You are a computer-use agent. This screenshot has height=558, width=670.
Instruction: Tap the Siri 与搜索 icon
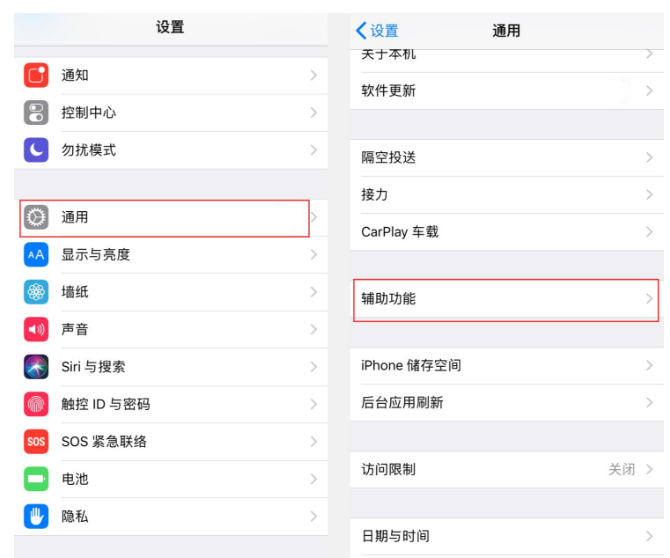click(36, 367)
